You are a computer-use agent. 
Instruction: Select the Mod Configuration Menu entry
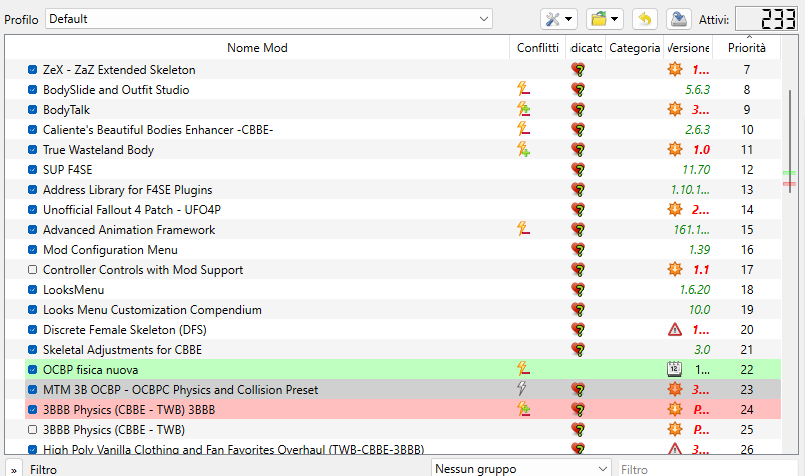coord(110,250)
